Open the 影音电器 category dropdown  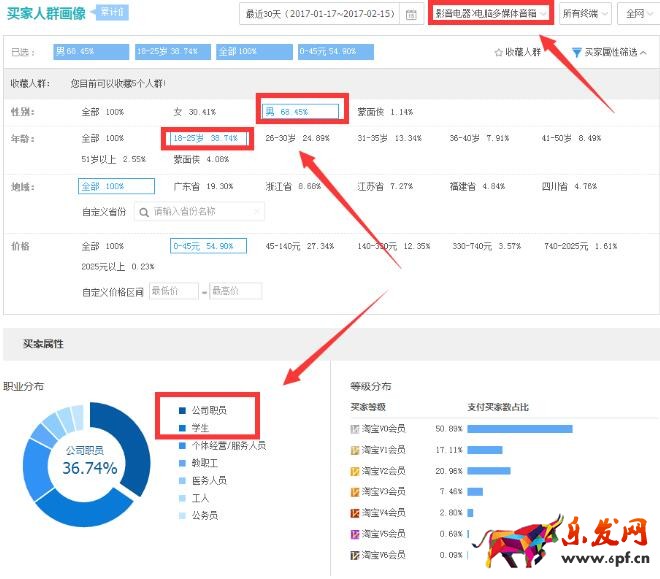491,14
